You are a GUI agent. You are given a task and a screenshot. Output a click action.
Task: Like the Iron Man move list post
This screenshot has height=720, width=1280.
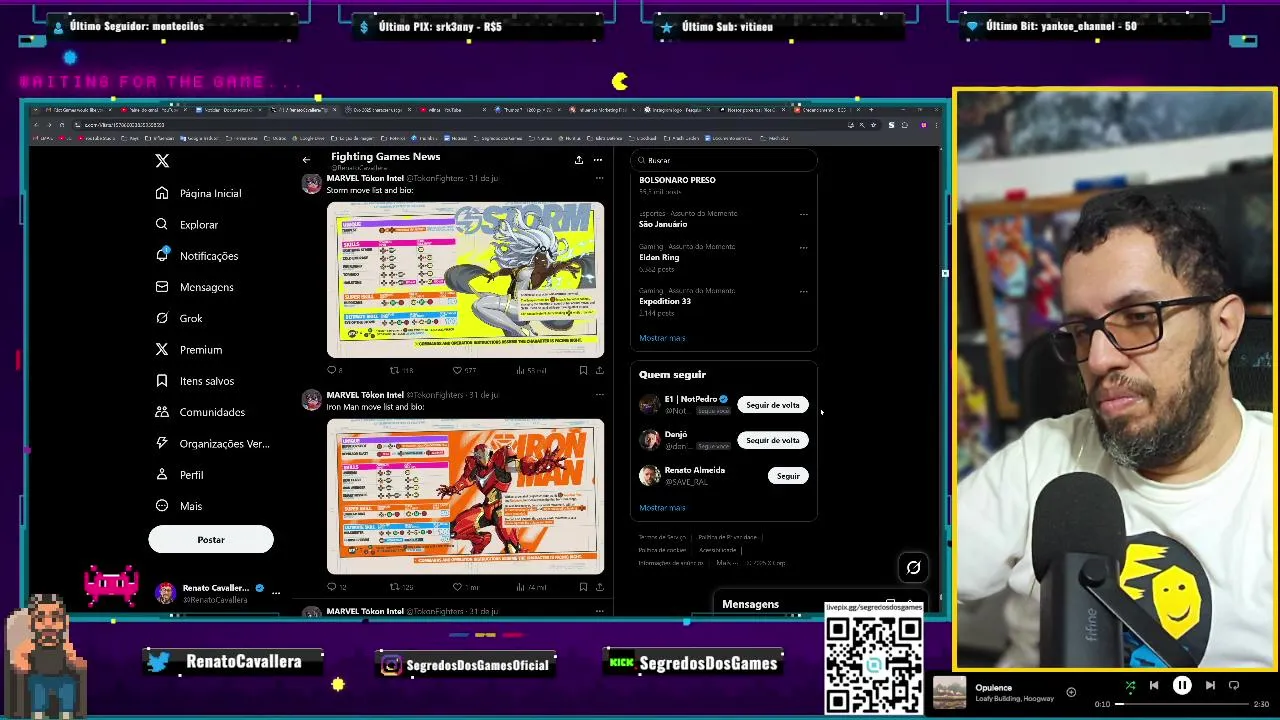tap(457, 587)
